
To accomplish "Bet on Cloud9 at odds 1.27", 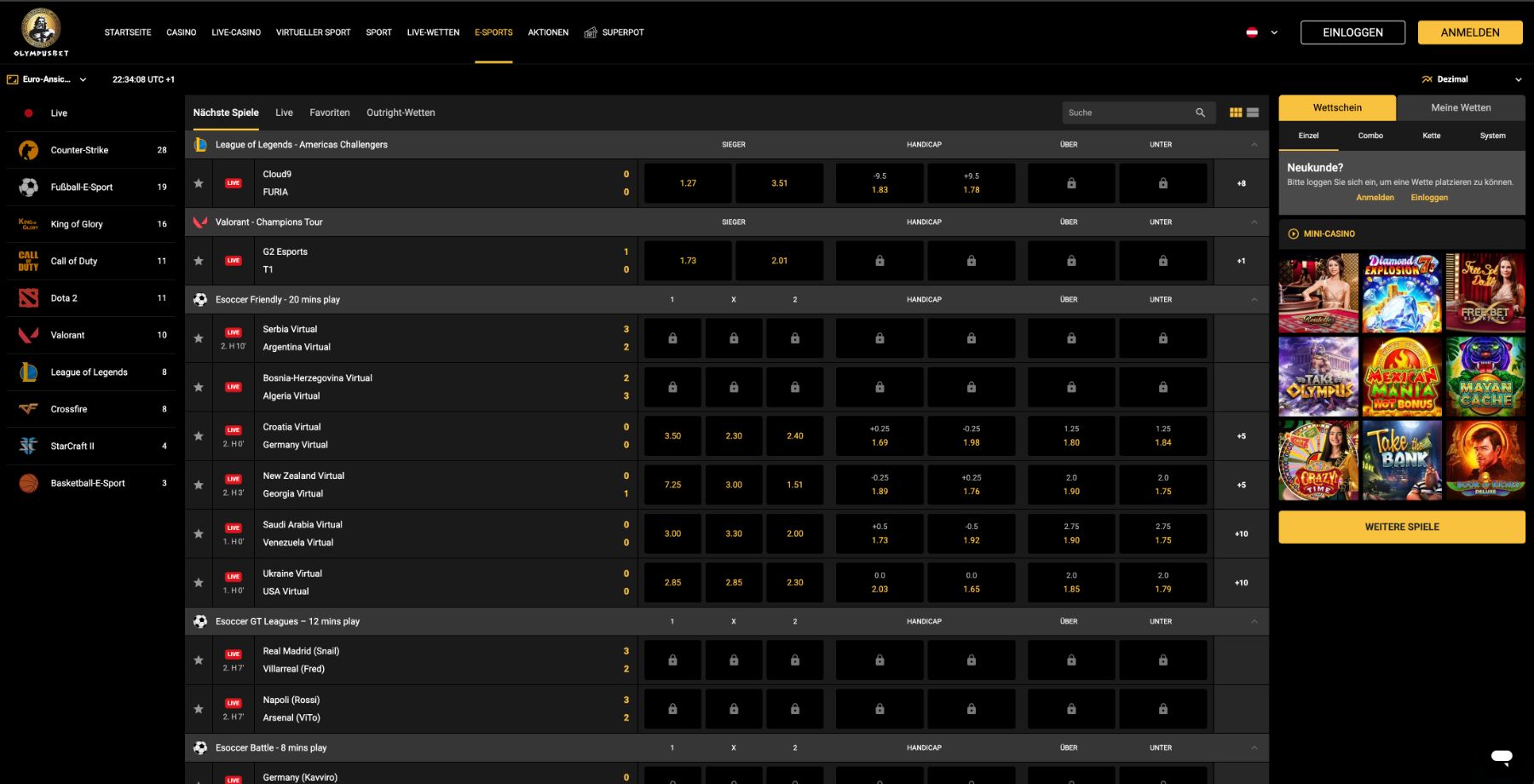I will point(688,183).
